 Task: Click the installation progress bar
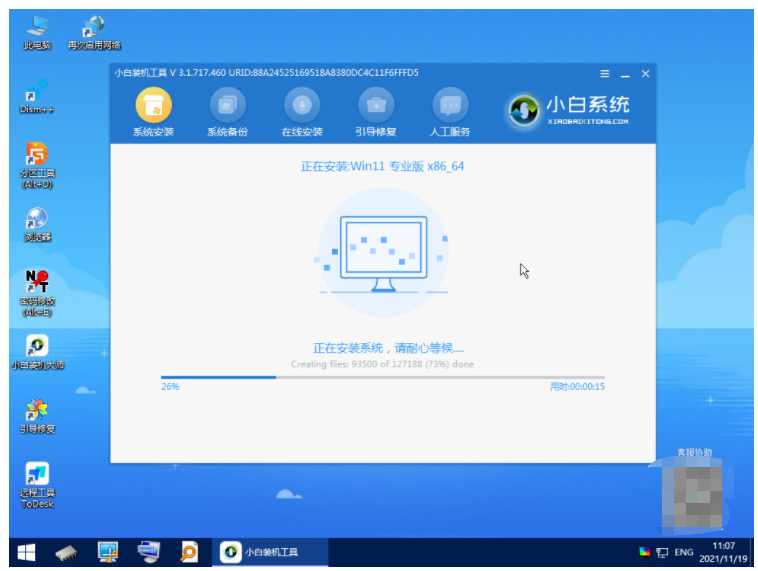click(x=382, y=377)
